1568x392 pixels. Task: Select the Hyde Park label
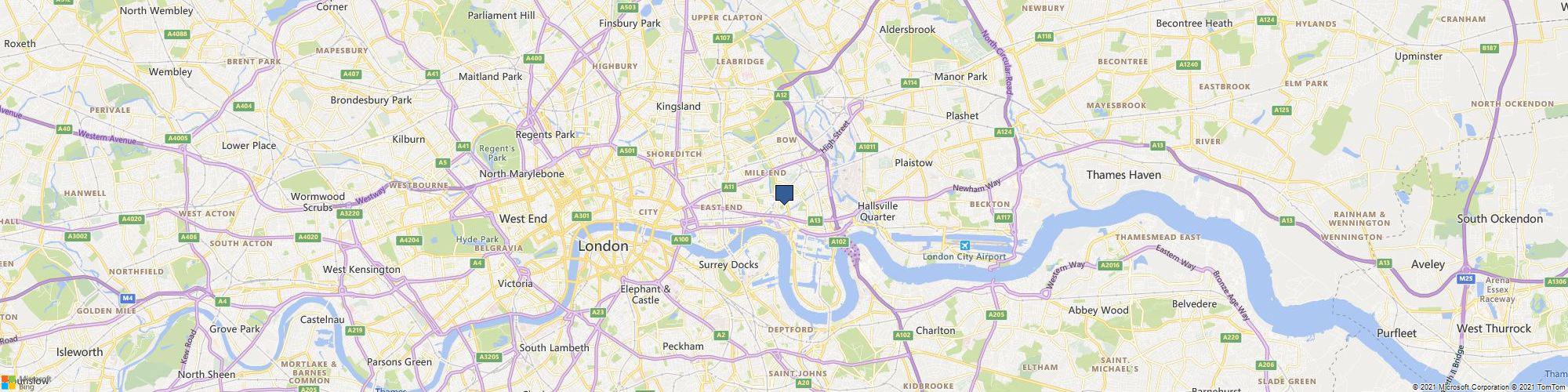477,239
